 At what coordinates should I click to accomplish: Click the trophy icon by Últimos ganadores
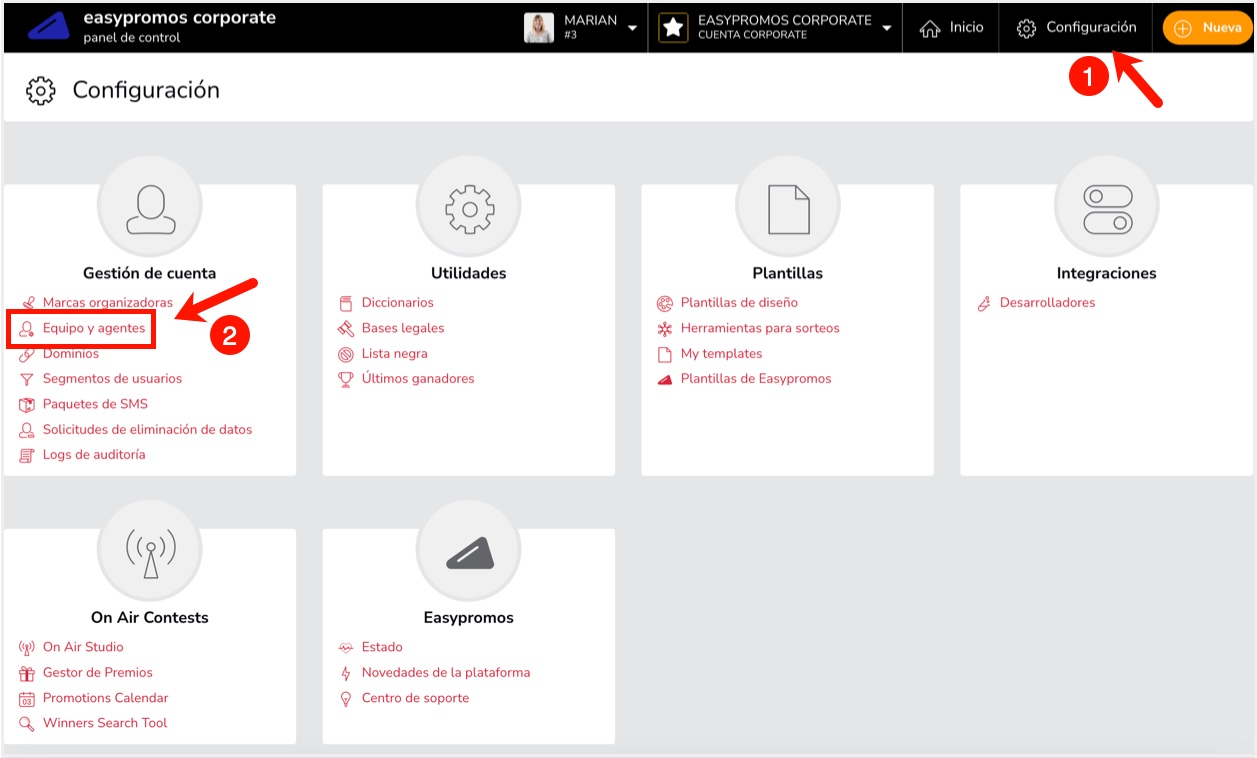coord(346,379)
